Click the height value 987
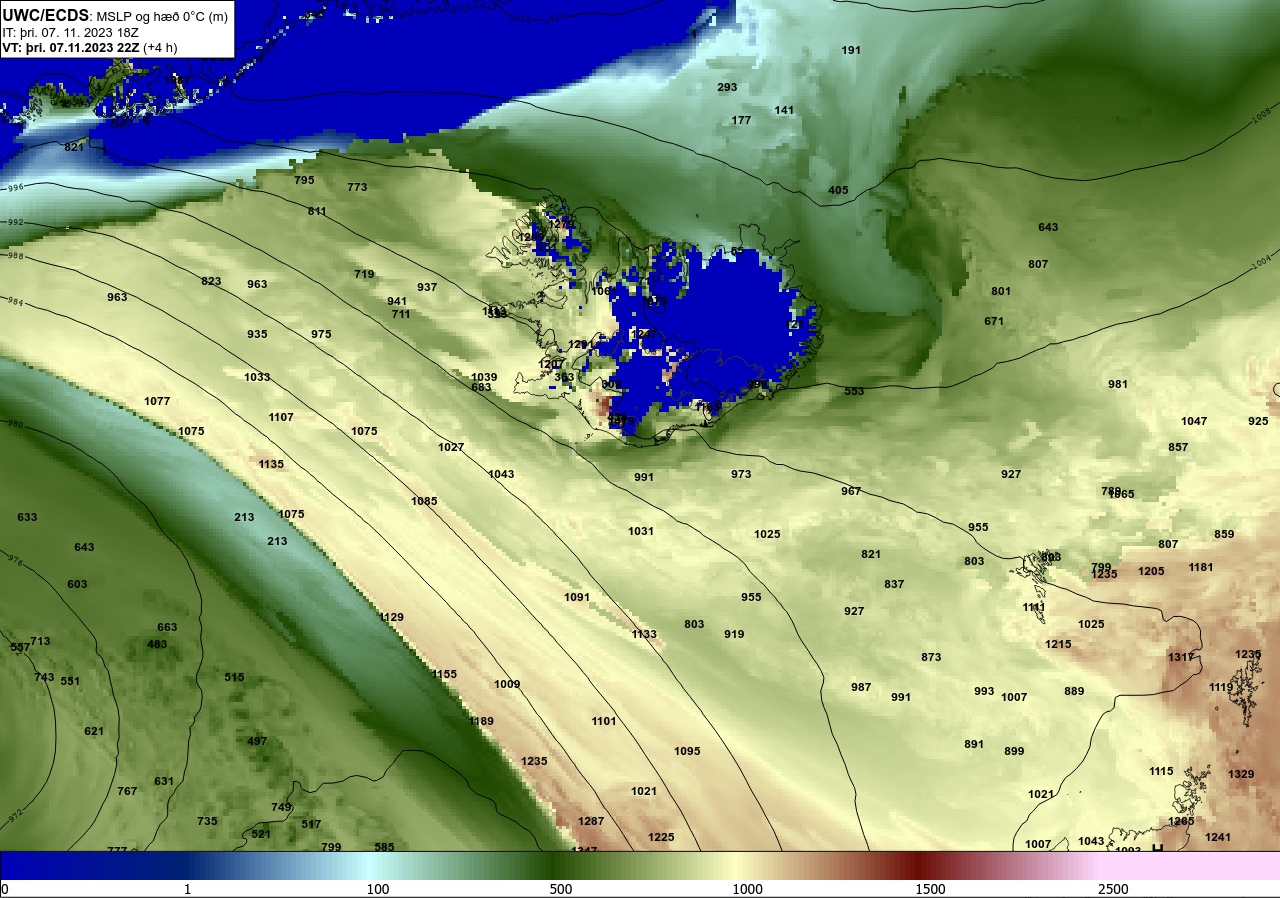1280x898 pixels. 861,687
